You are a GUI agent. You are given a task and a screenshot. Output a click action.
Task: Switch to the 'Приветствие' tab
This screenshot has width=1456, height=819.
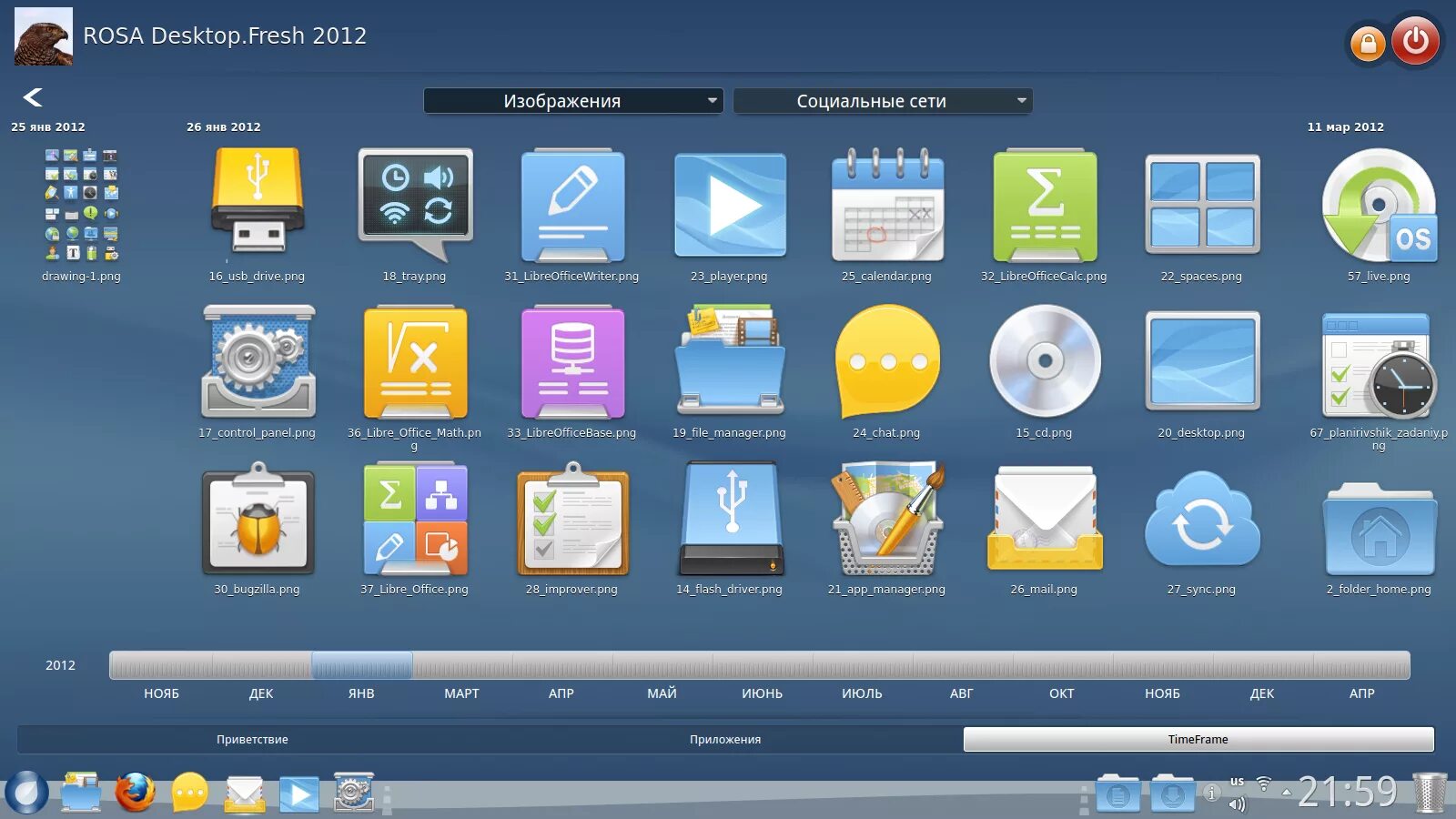tap(253, 739)
